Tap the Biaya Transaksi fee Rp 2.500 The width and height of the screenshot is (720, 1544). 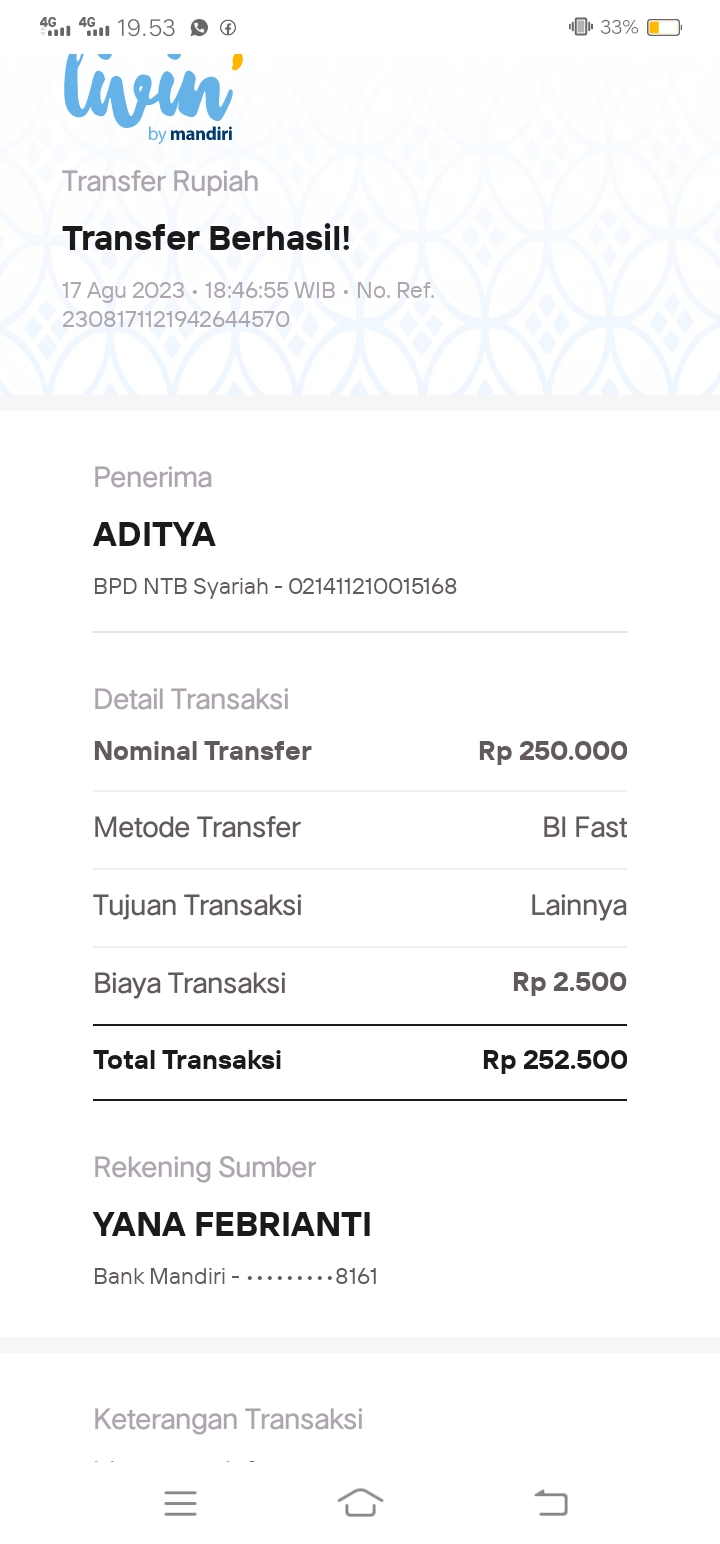tap(570, 982)
